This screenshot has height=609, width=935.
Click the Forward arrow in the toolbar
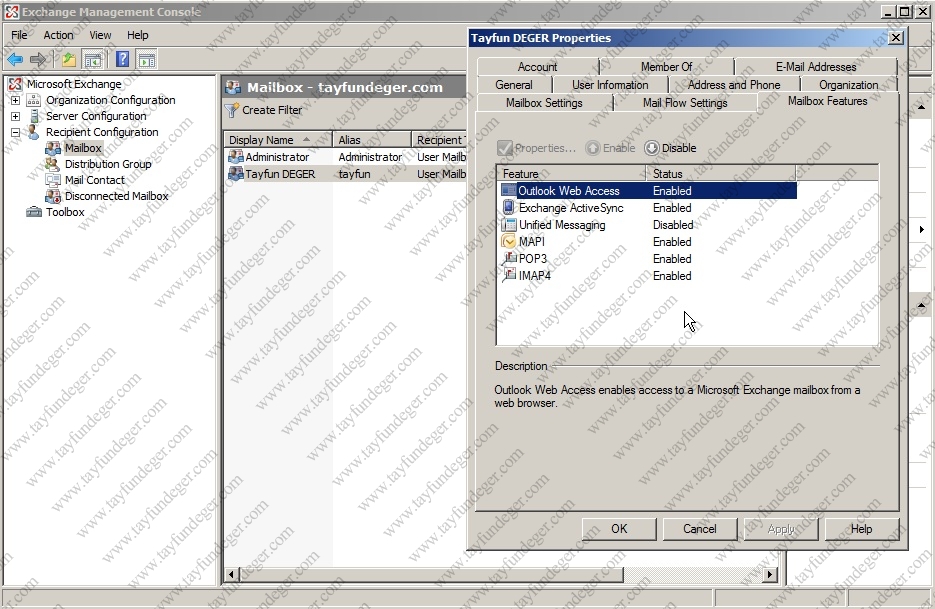38,59
